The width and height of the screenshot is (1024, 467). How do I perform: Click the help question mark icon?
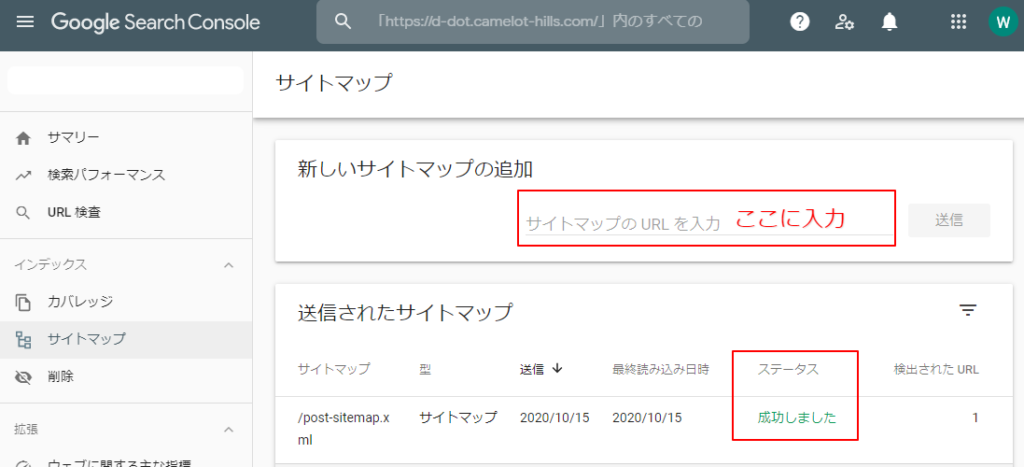(800, 22)
